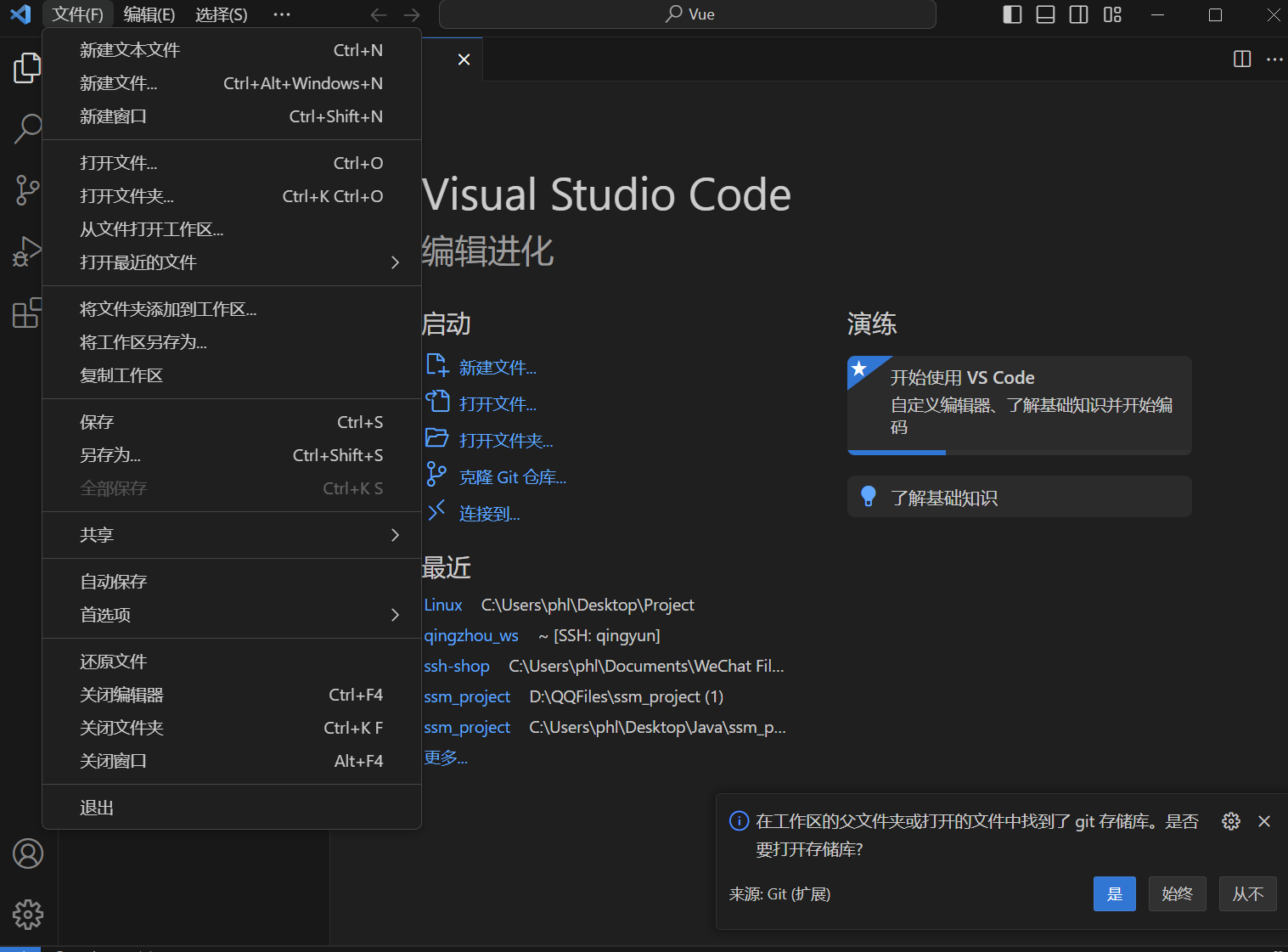The width and height of the screenshot is (1288, 952).
Task: Click the notification settings gear icon
Action: [1231, 821]
